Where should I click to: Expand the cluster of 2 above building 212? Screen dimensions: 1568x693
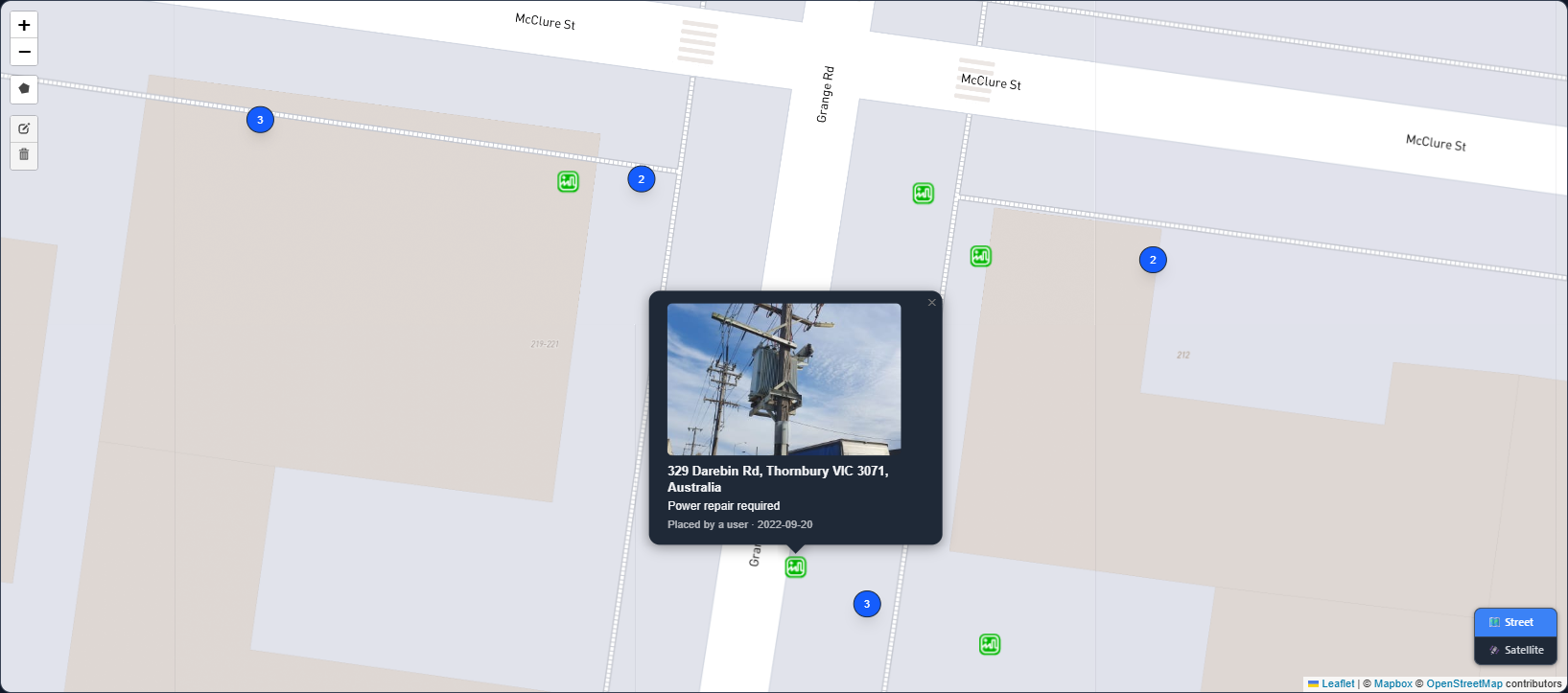1153,260
